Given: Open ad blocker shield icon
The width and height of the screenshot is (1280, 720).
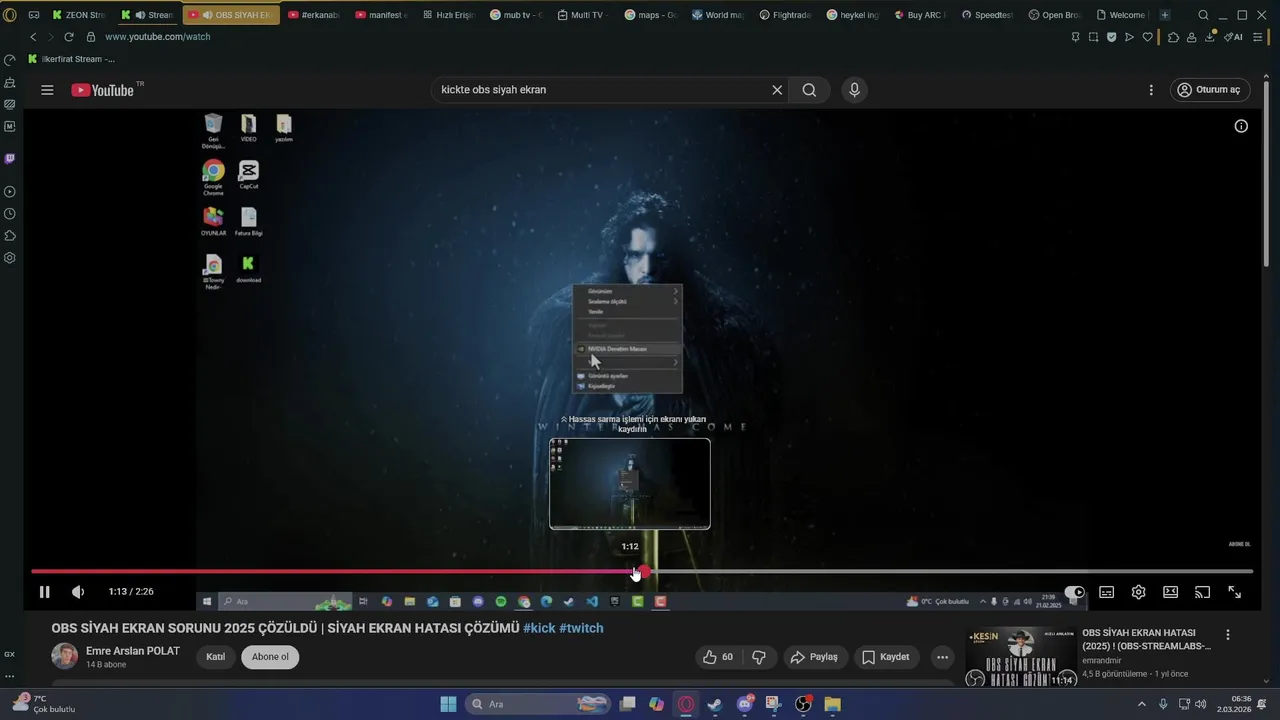Looking at the screenshot, I should tap(1111, 37).
